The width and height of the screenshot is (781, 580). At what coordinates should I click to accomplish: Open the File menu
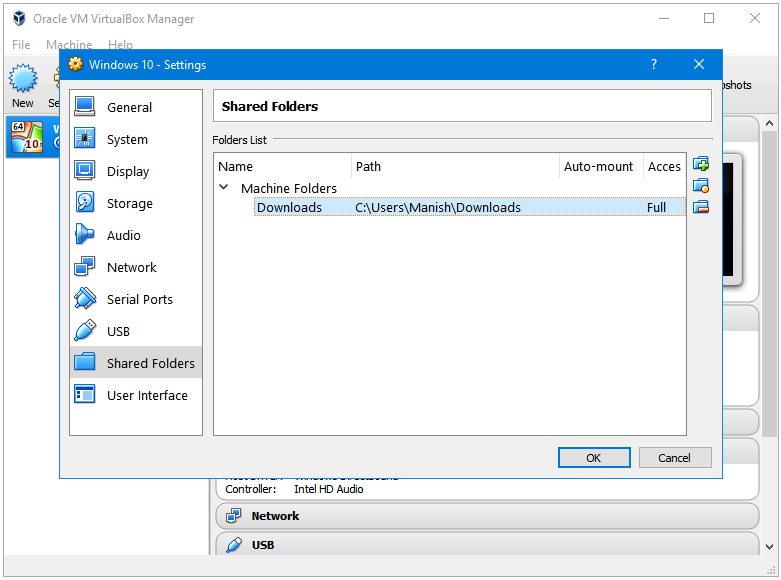tap(21, 45)
